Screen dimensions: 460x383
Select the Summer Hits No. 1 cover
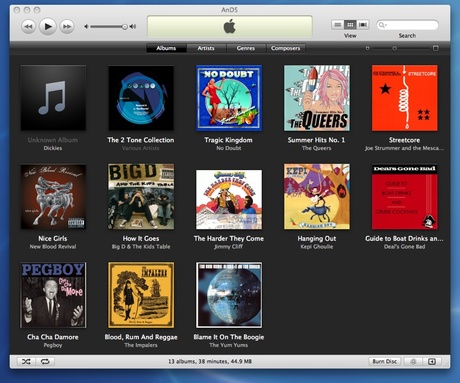(317, 98)
